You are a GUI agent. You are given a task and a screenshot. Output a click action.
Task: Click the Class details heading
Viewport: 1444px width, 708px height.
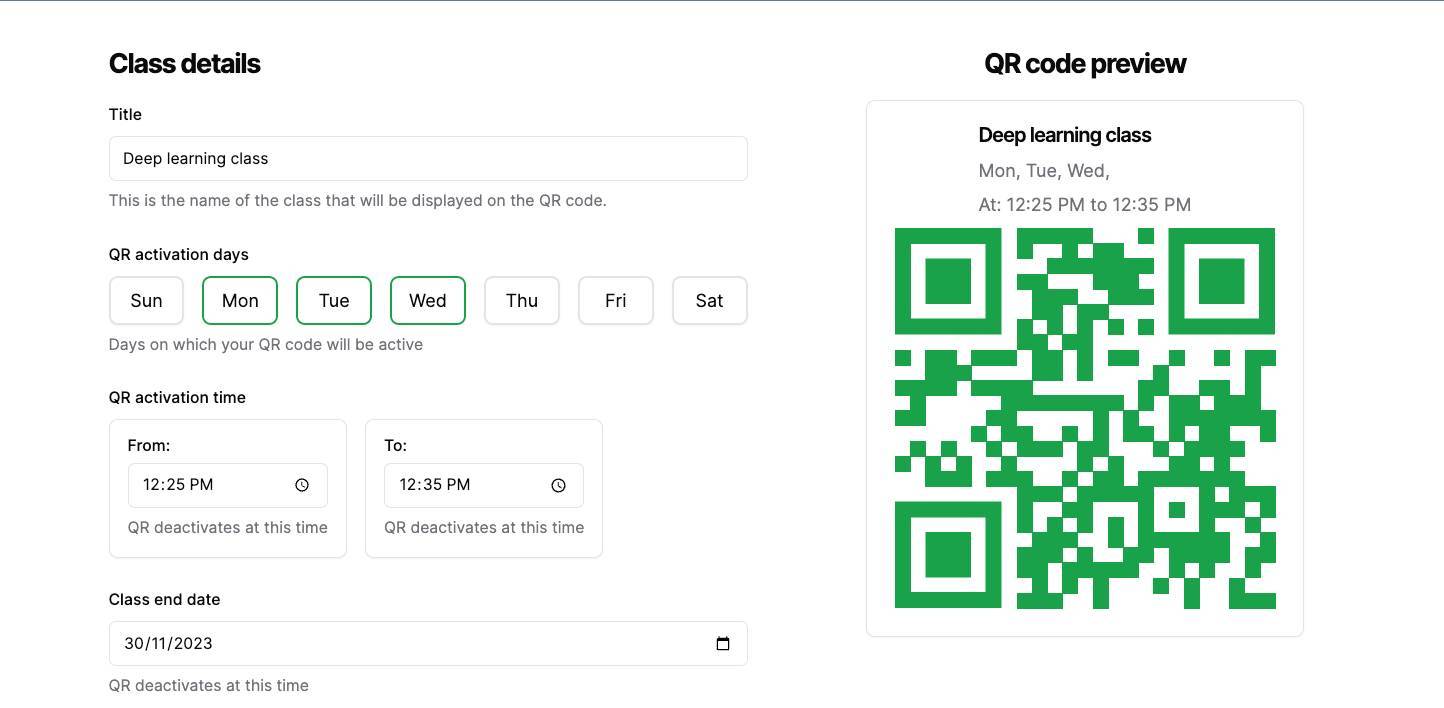point(185,63)
